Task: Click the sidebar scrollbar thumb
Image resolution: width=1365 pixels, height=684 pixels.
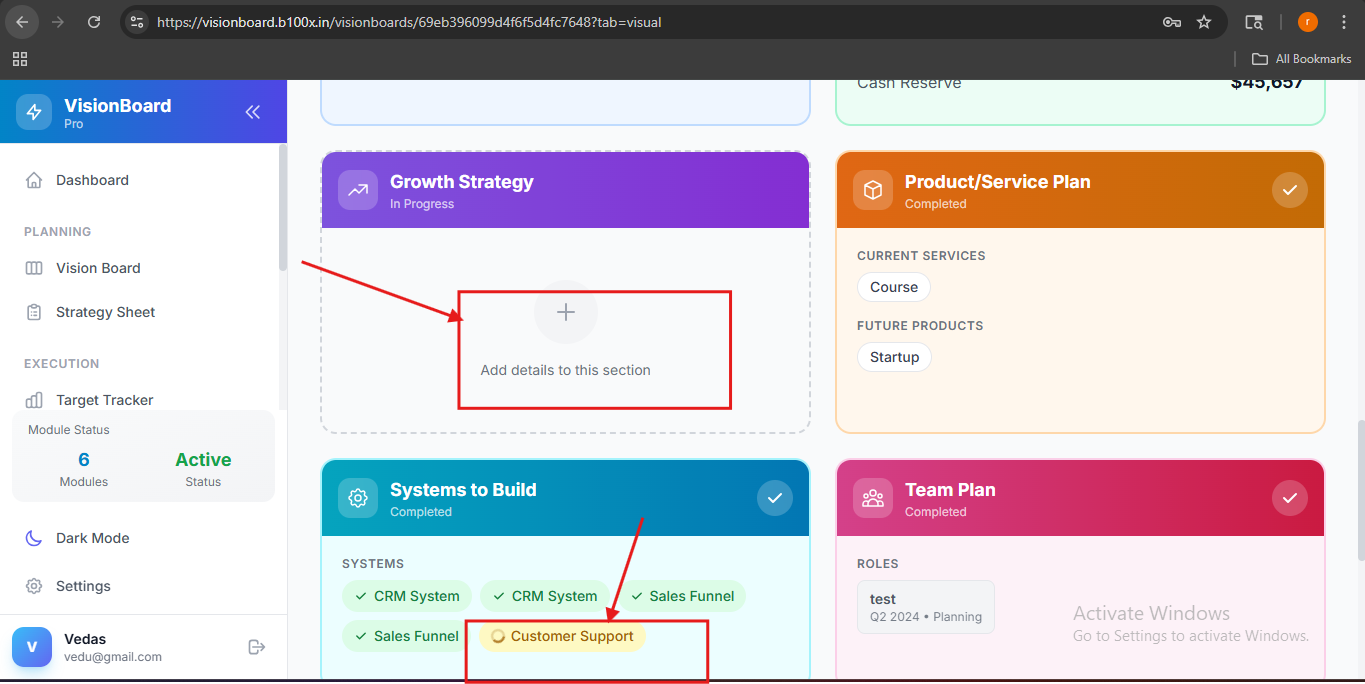Action: [x=283, y=208]
